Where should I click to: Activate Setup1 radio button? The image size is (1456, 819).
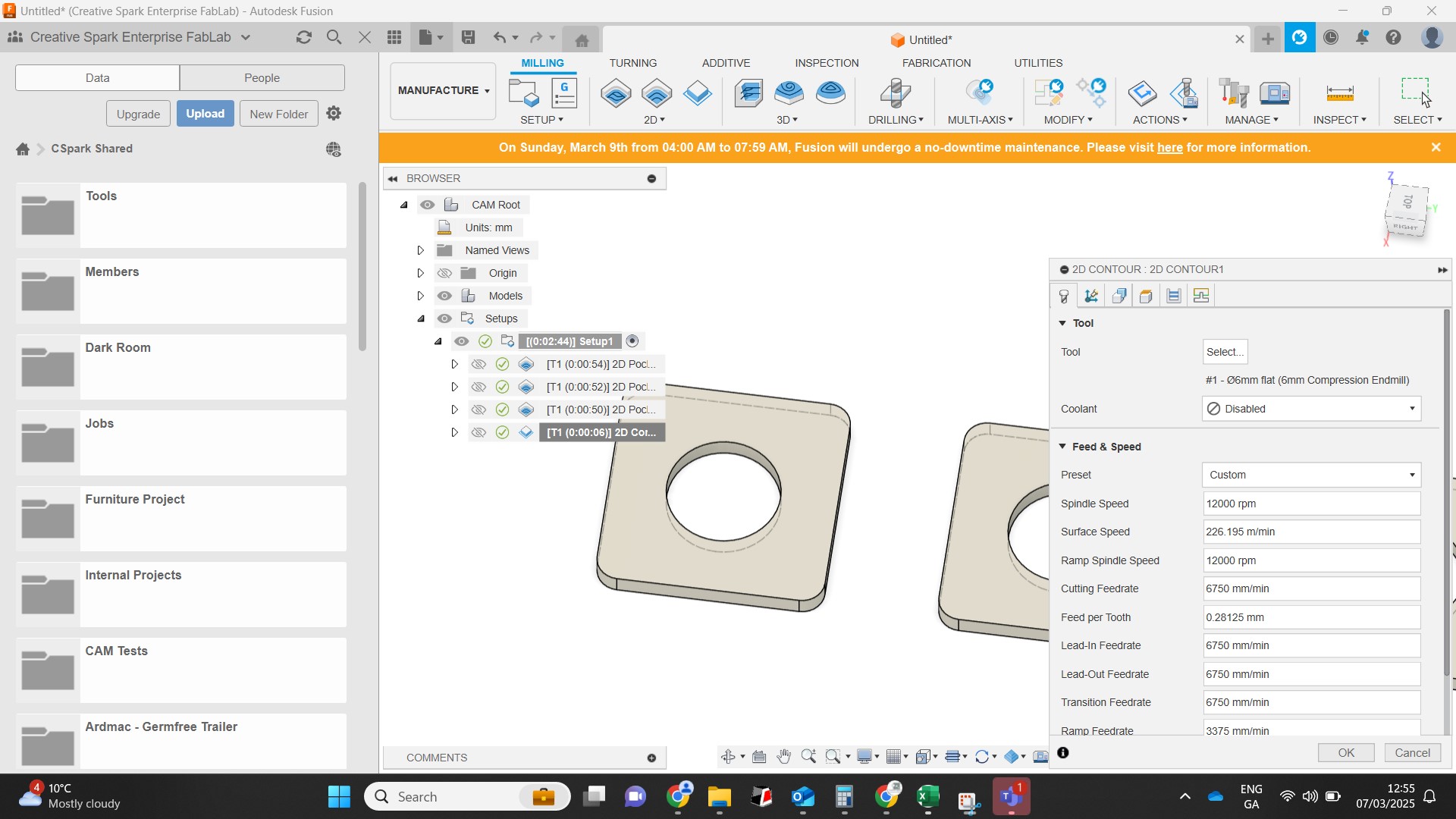click(x=632, y=341)
